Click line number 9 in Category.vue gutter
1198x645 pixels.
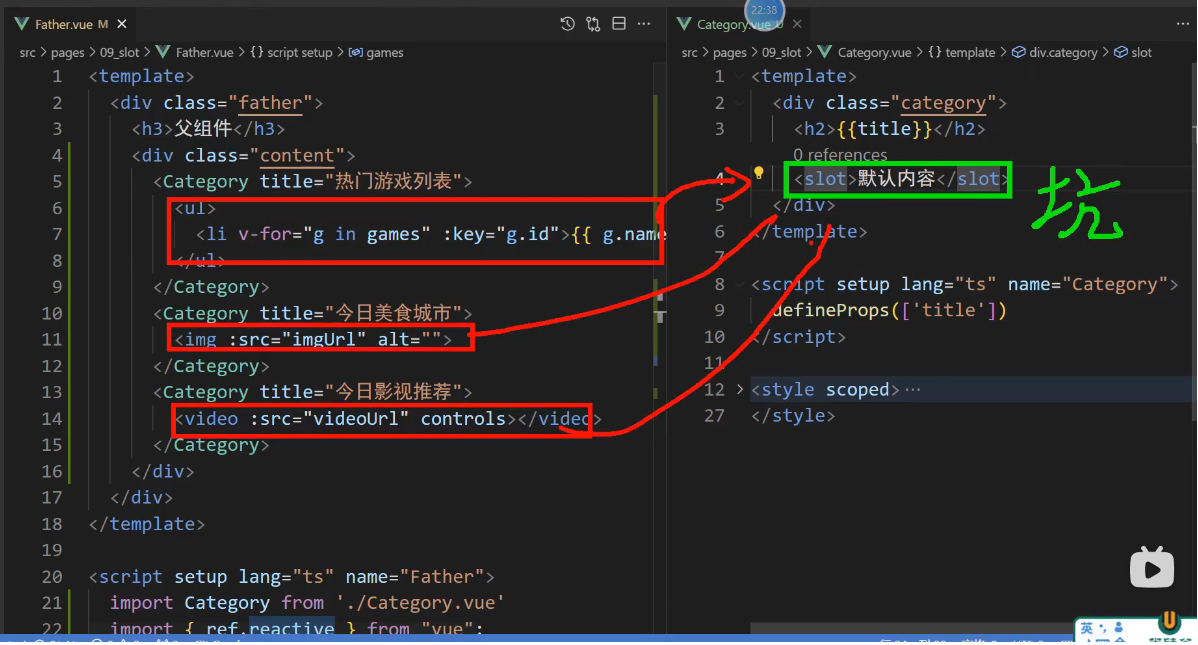pos(719,310)
